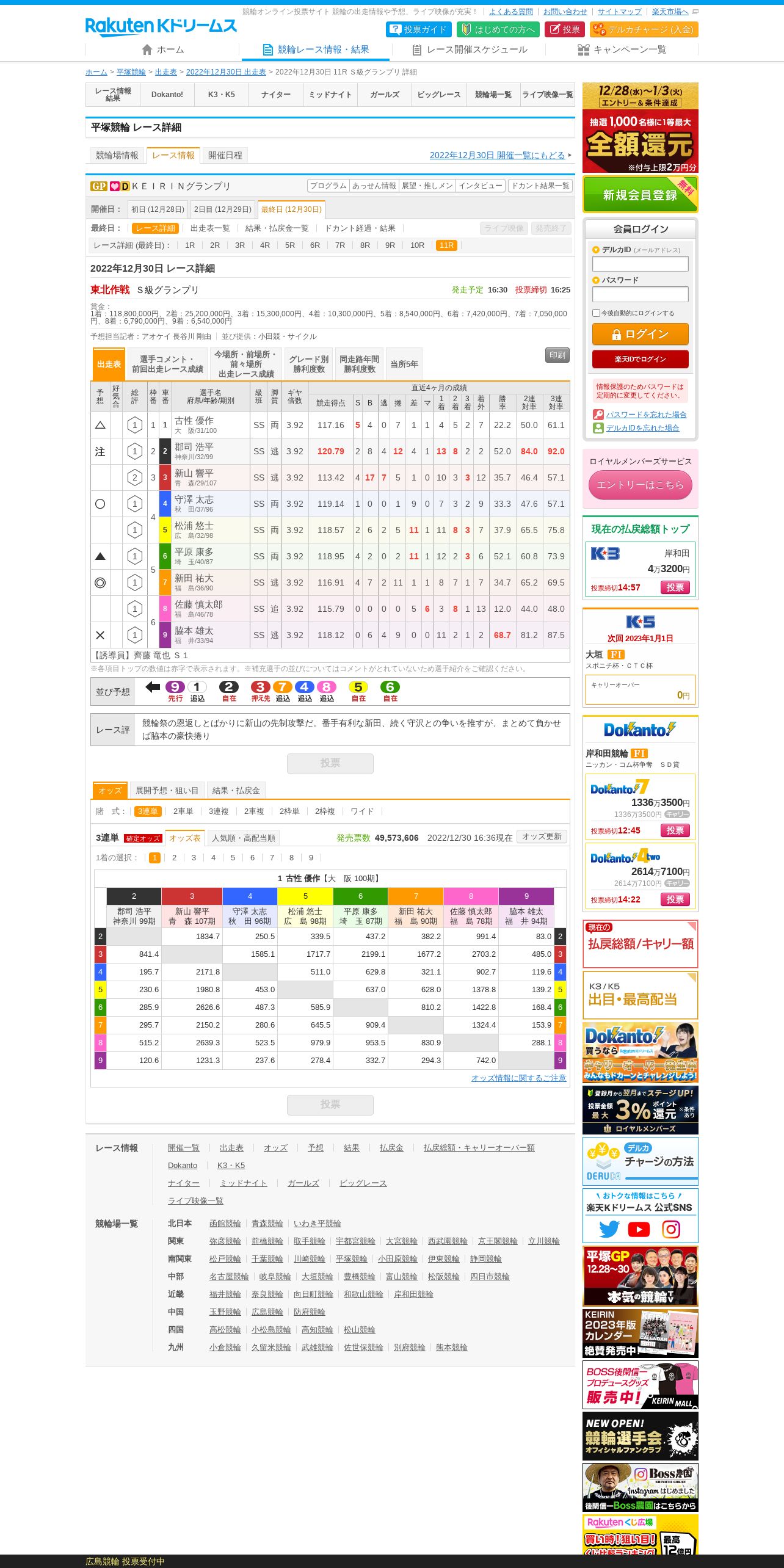Click the K5 logo in next event box
The width and height of the screenshot is (784, 1568).
pyautogui.click(x=641, y=622)
